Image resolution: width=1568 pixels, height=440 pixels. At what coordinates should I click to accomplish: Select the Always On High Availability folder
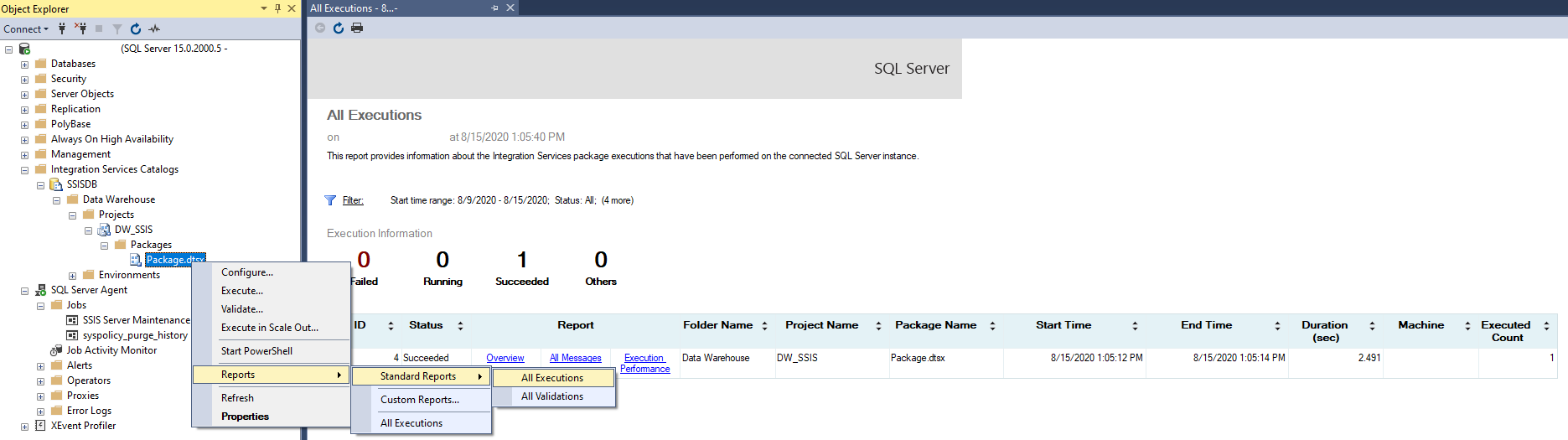click(112, 139)
